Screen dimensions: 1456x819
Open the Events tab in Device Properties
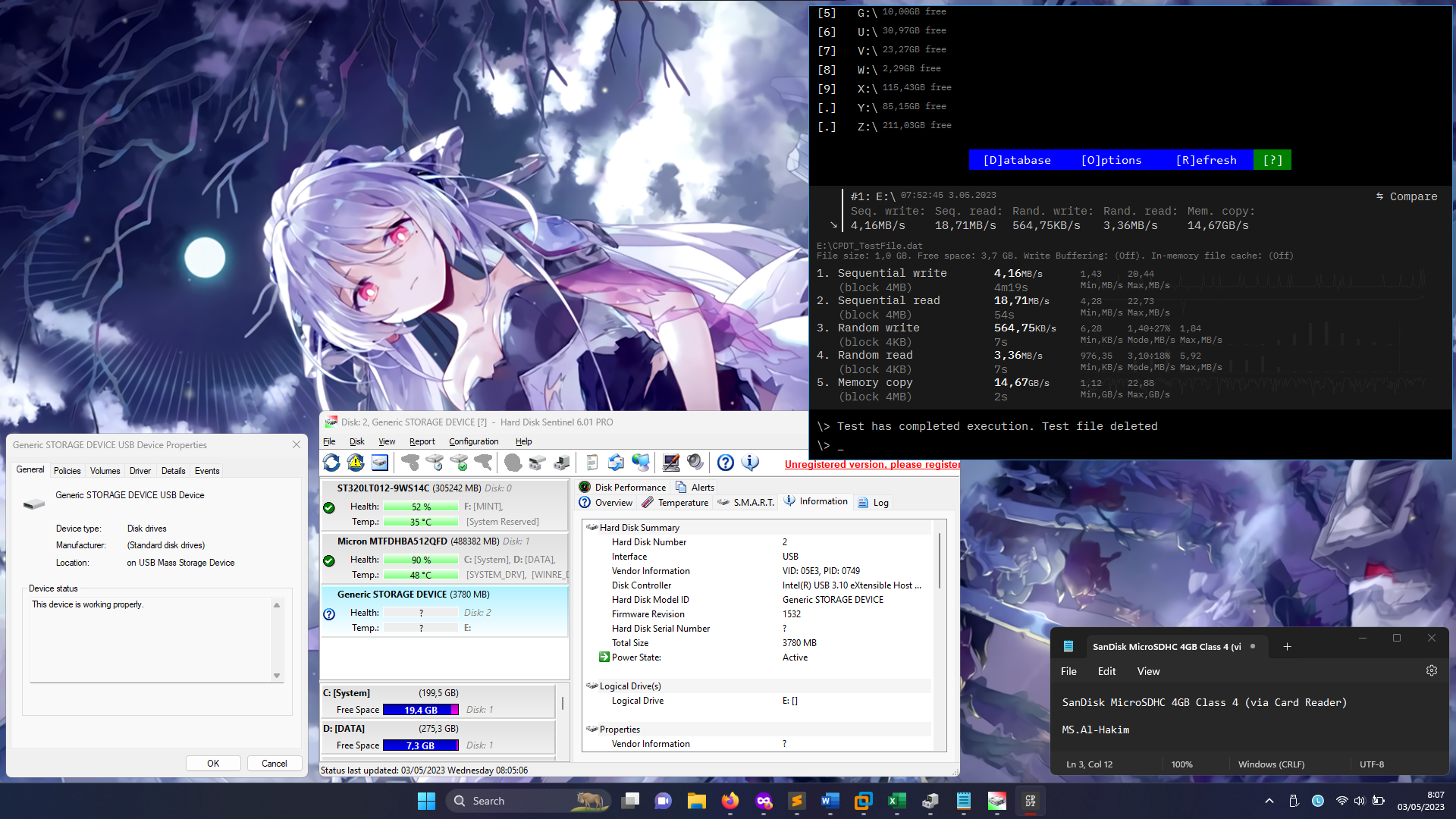click(207, 471)
